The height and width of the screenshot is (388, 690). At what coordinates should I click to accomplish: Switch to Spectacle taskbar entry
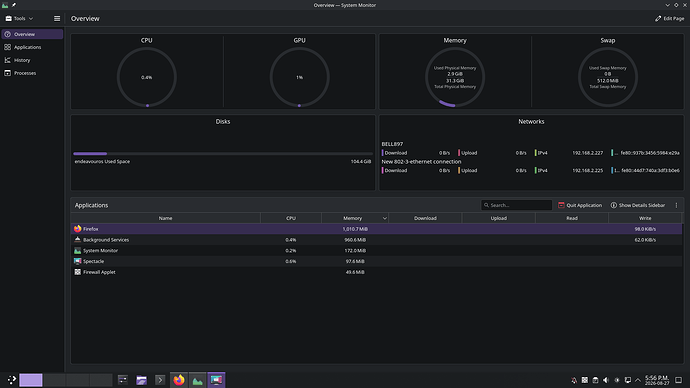[217, 380]
